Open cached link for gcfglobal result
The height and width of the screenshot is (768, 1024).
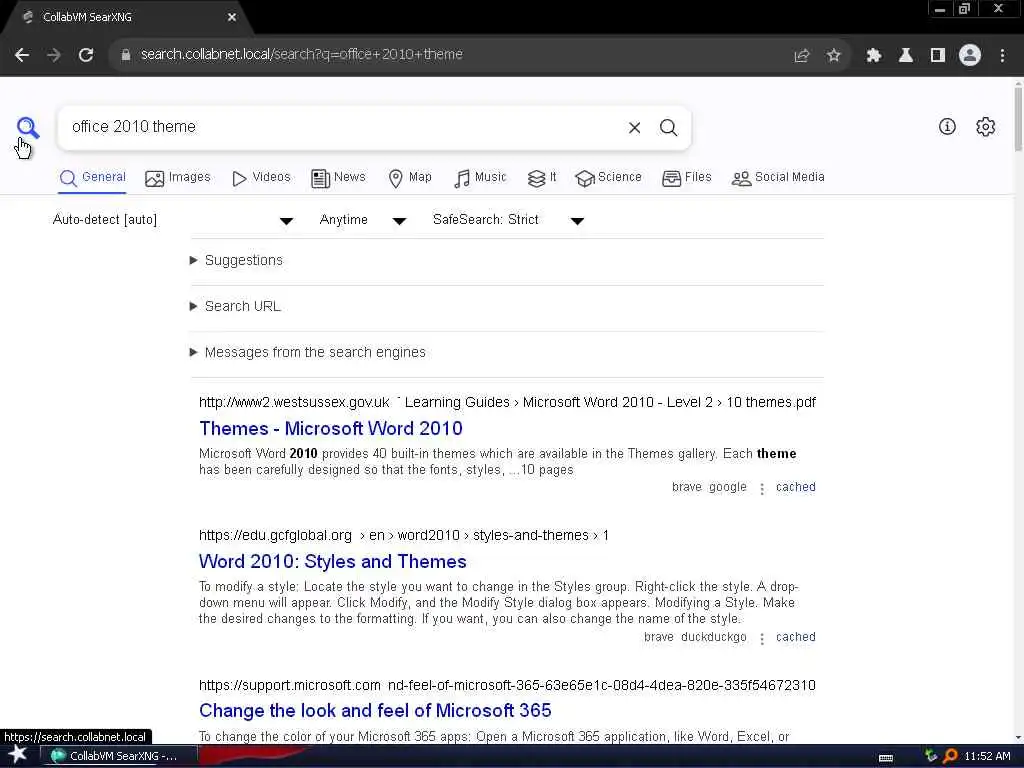(795, 637)
